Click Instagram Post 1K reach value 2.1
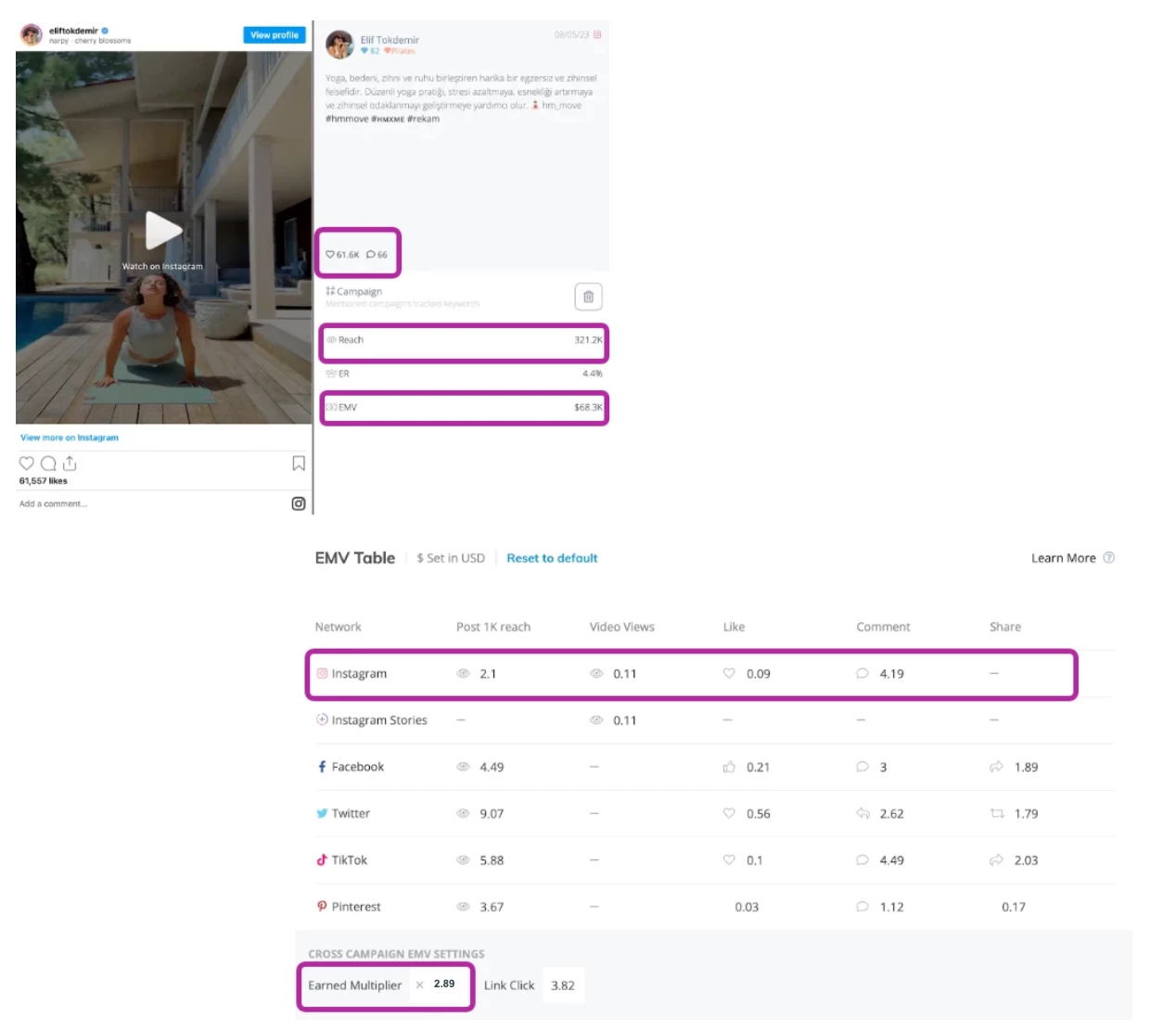 (488, 674)
